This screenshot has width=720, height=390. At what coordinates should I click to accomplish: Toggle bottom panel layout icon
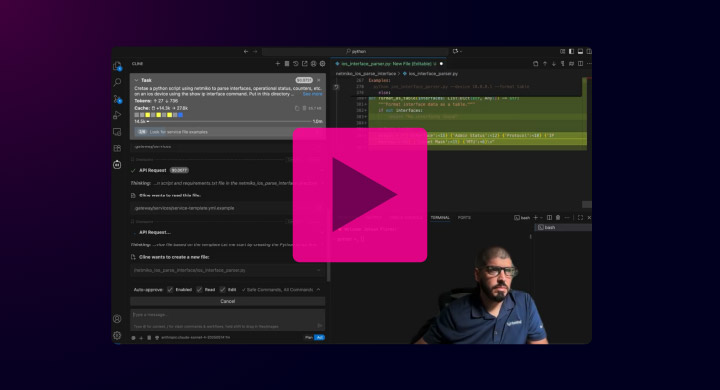[580, 51]
